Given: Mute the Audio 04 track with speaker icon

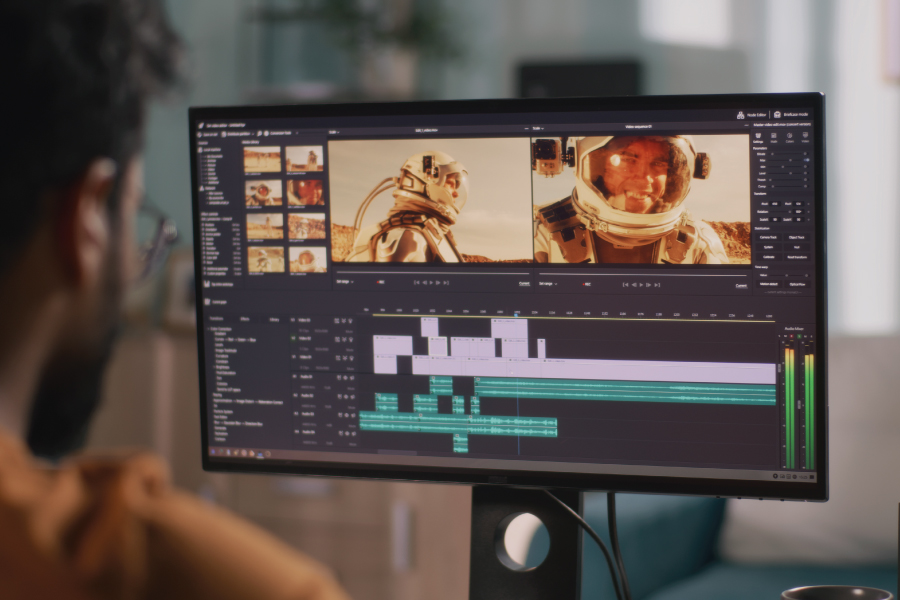Looking at the screenshot, I should click(354, 433).
